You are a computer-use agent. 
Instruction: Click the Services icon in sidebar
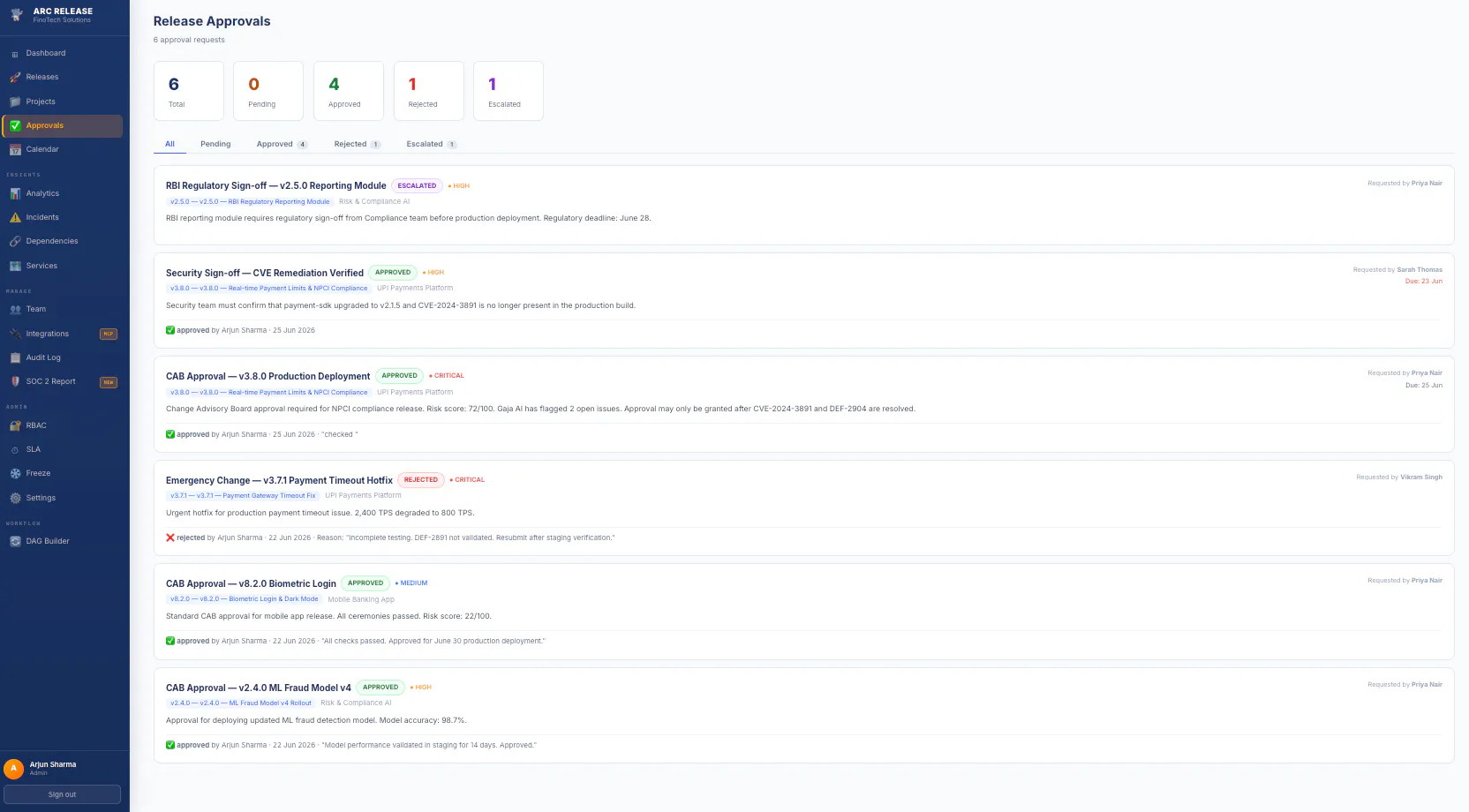point(15,266)
